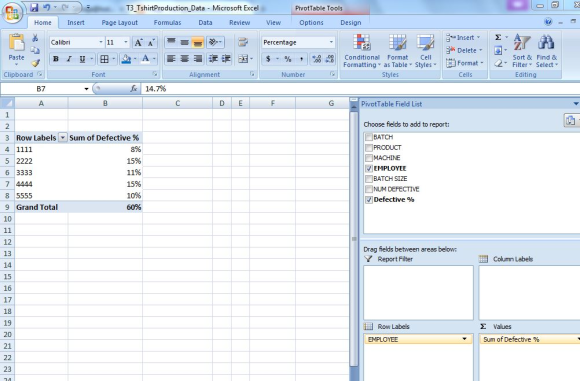Open EMPLOYEE field dropdown in Row Labels area
The height and width of the screenshot is (381, 580).
click(464, 339)
